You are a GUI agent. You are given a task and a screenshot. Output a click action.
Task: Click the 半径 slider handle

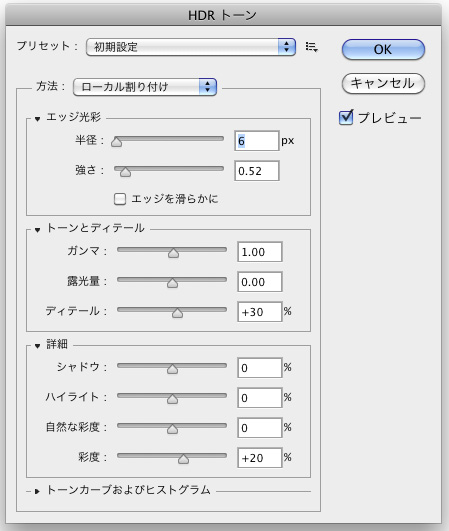tap(116, 142)
